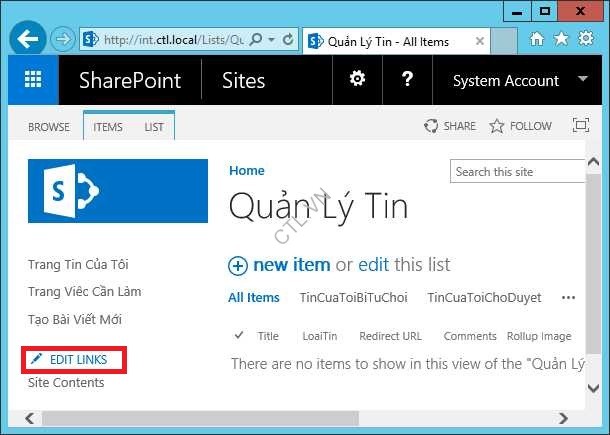This screenshot has width=610, height=435.
Task: Open the LIST ribbon tab
Action: click(x=154, y=127)
